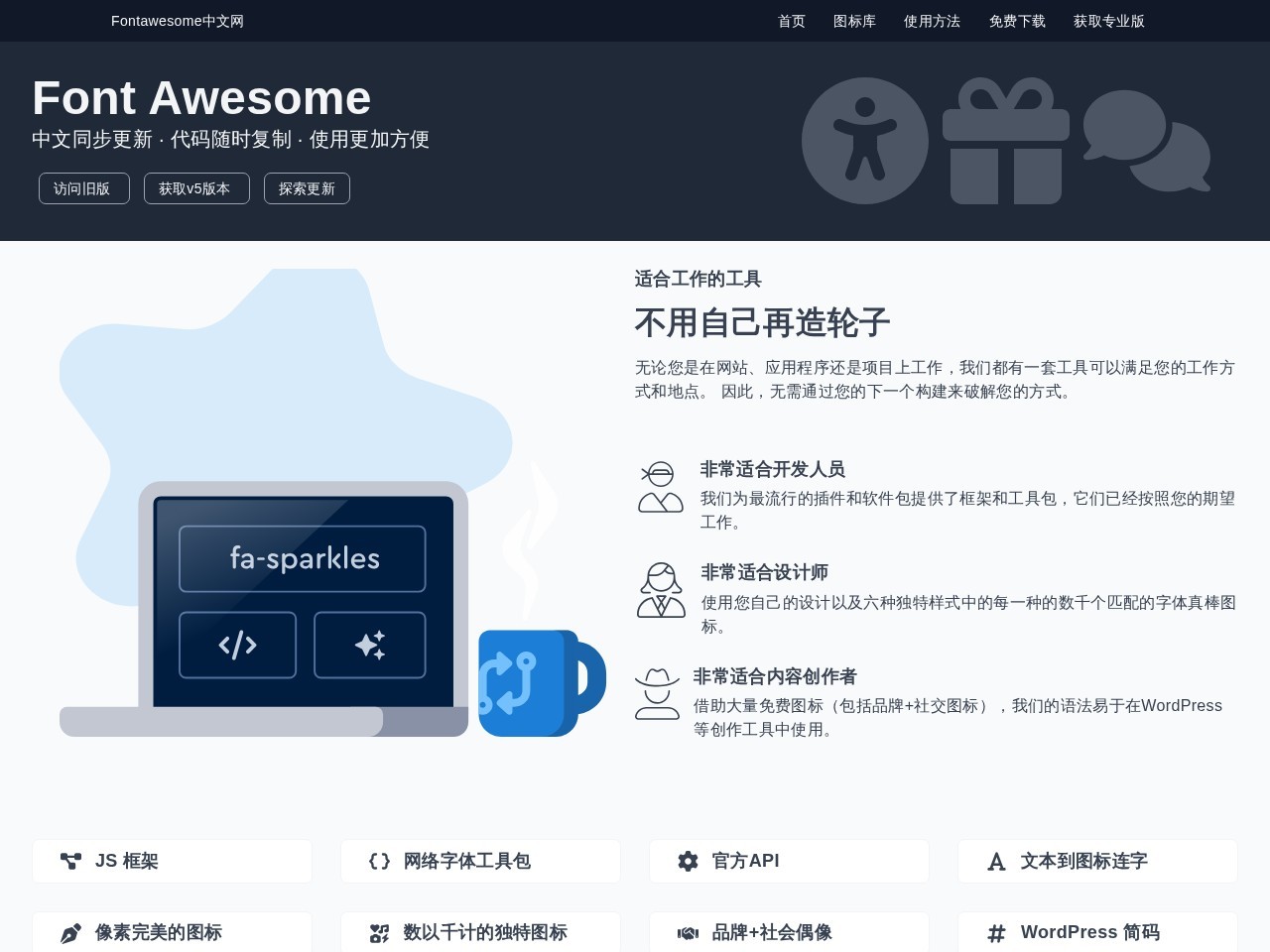This screenshot has height=952, width=1270.
Task: Open the WordPress 简码 card
Action: click(x=1097, y=932)
